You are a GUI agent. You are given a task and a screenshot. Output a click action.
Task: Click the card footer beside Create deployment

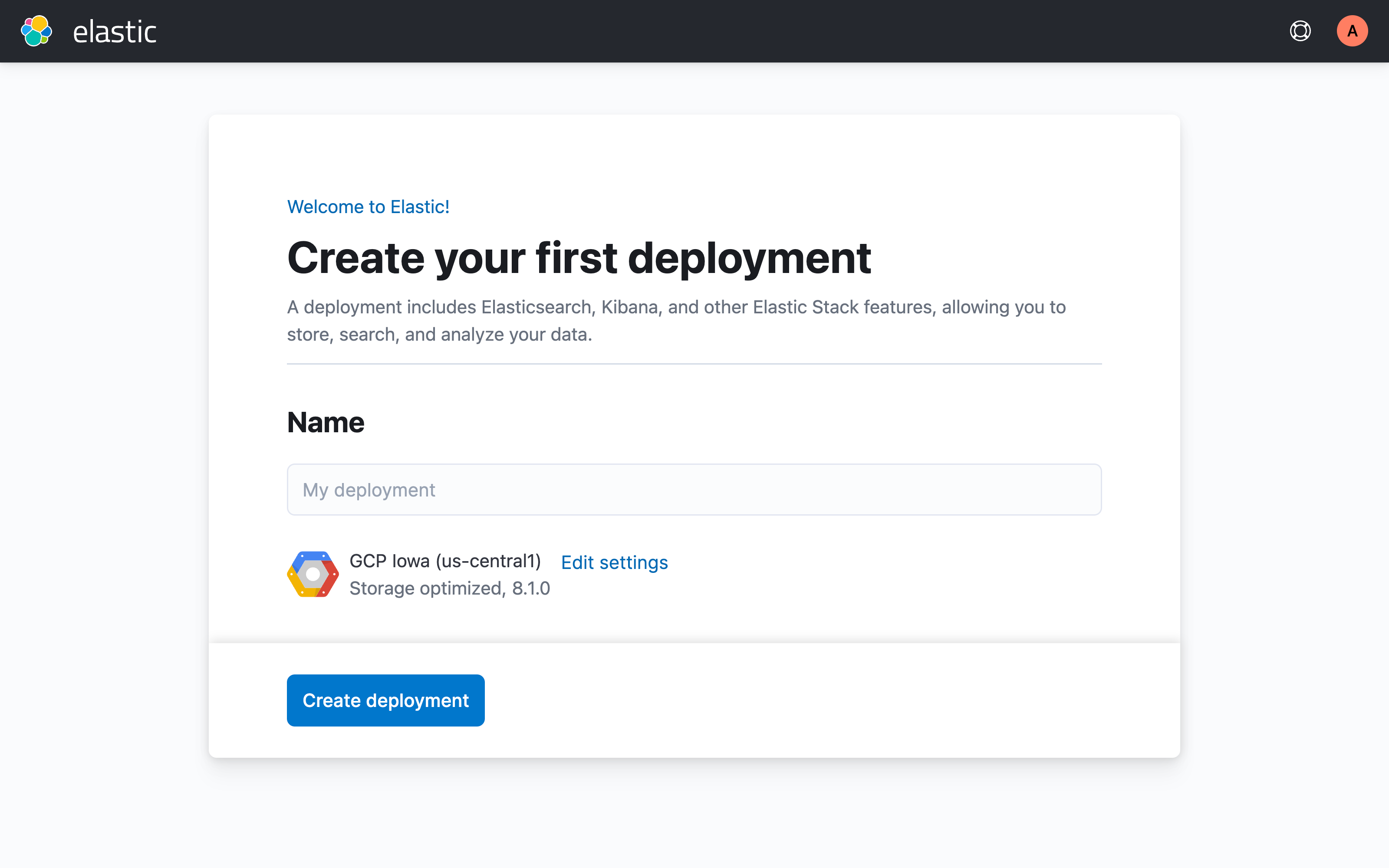point(803,700)
